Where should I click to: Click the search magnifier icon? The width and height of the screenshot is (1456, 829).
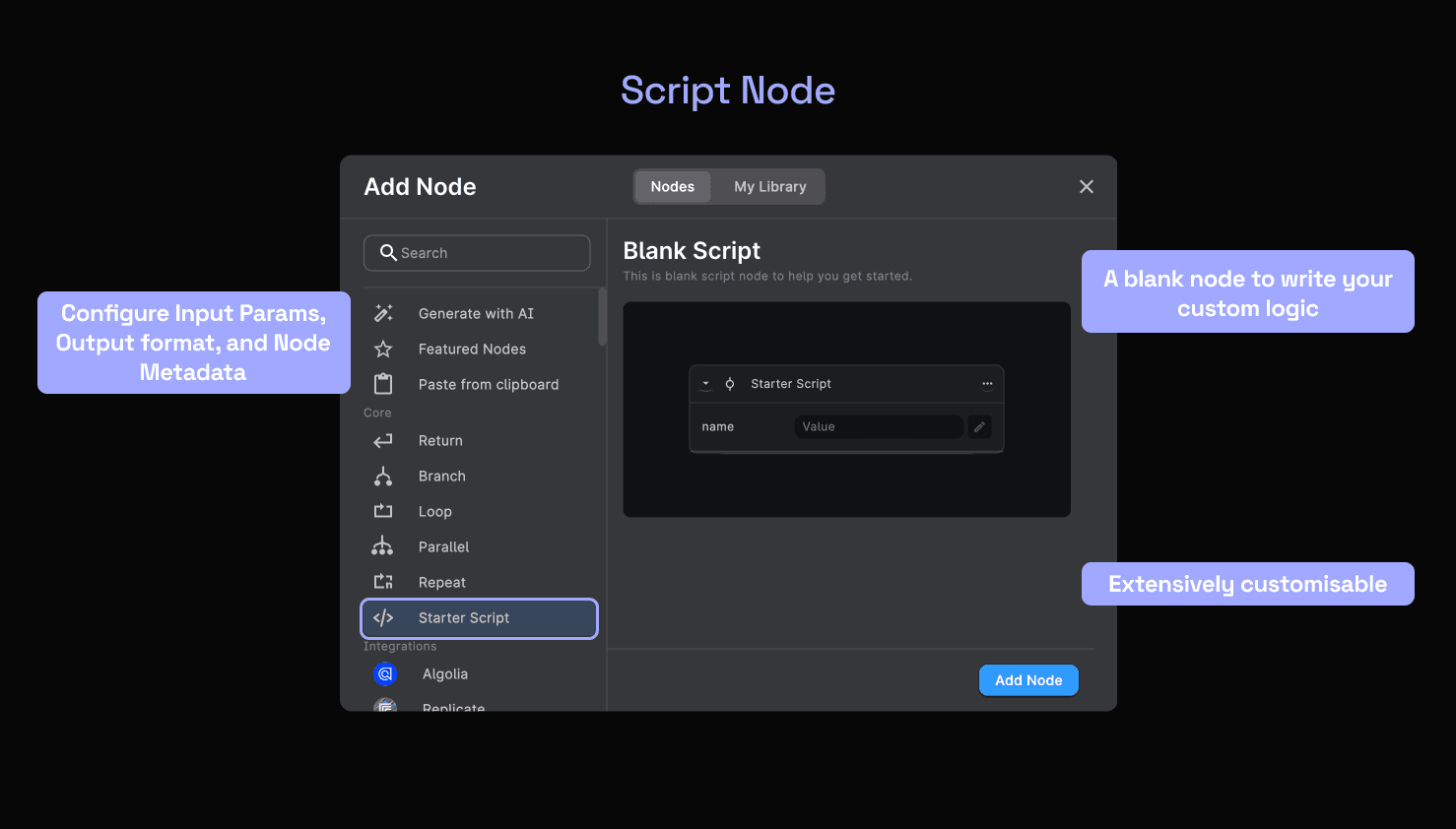pyautogui.click(x=389, y=253)
